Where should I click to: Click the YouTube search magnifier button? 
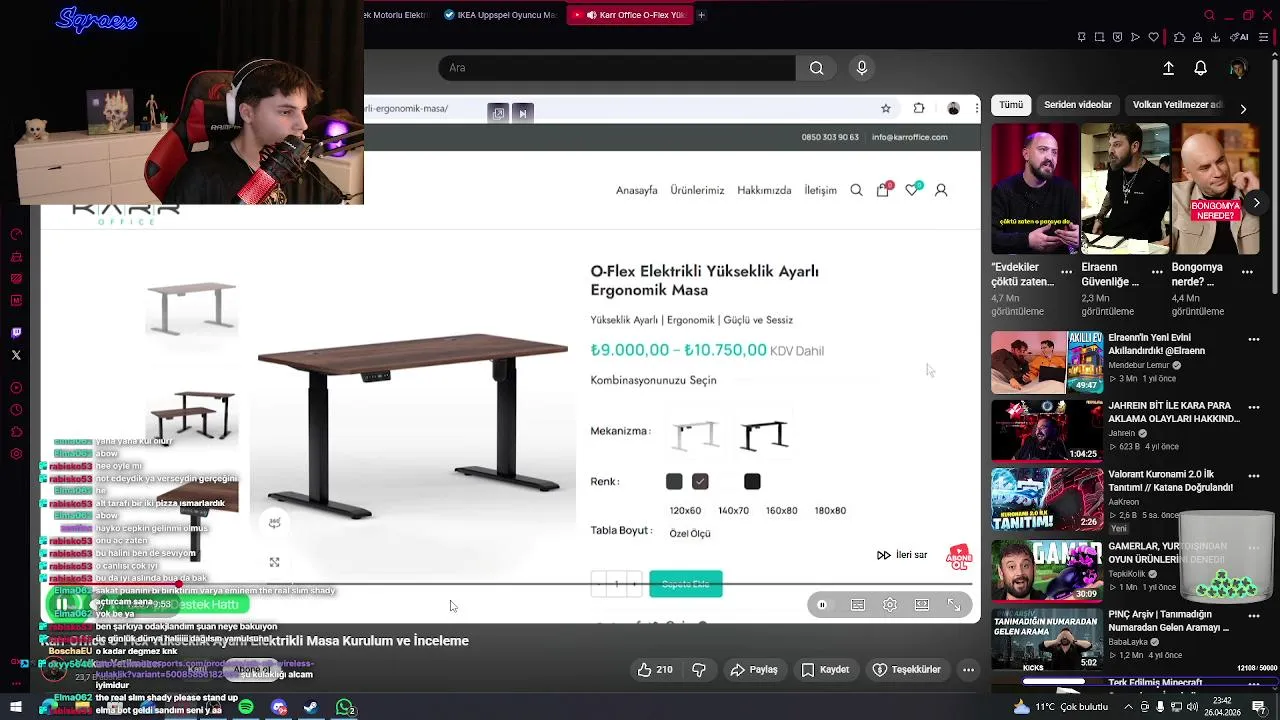pos(817,68)
